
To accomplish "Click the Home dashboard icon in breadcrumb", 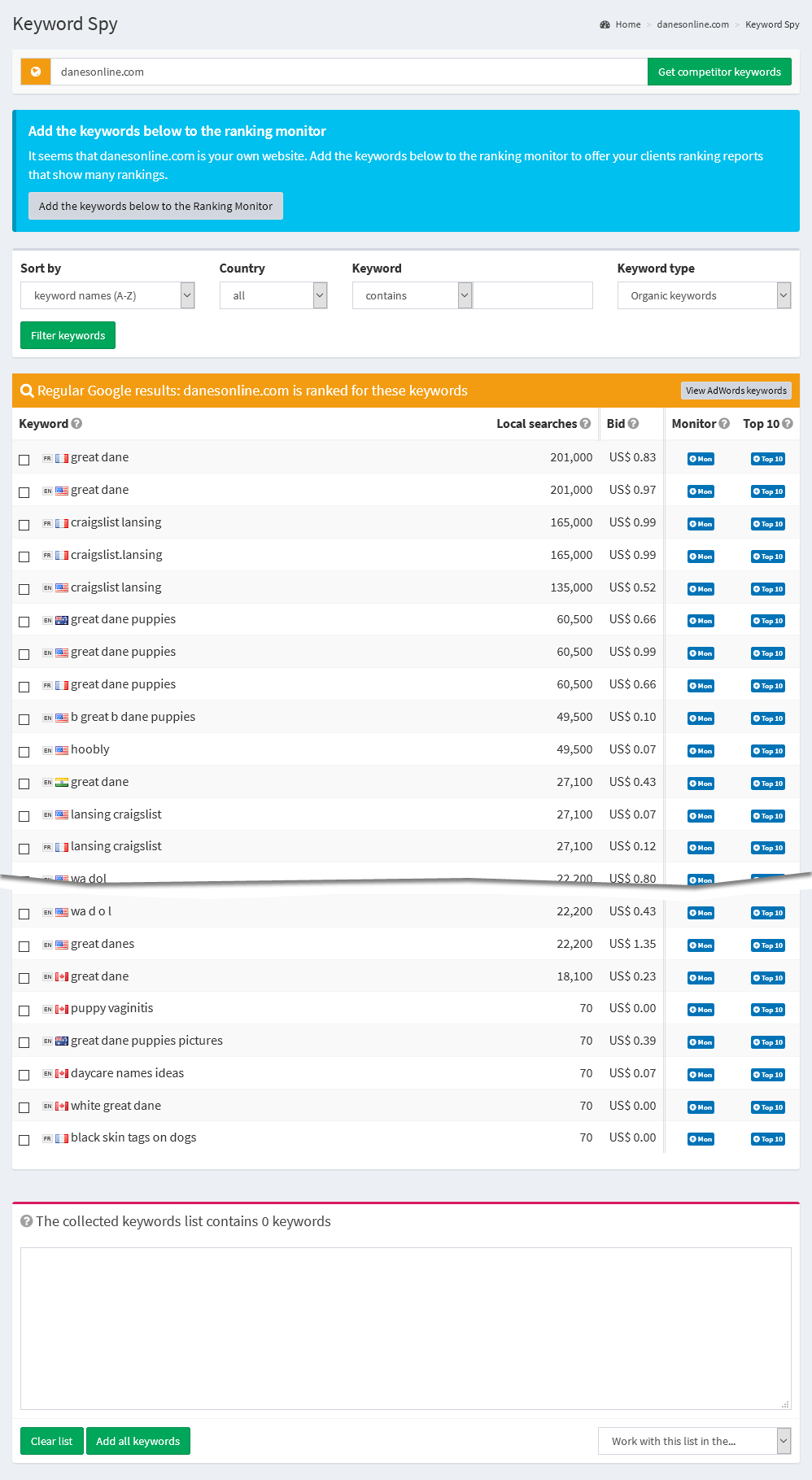I will [605, 24].
